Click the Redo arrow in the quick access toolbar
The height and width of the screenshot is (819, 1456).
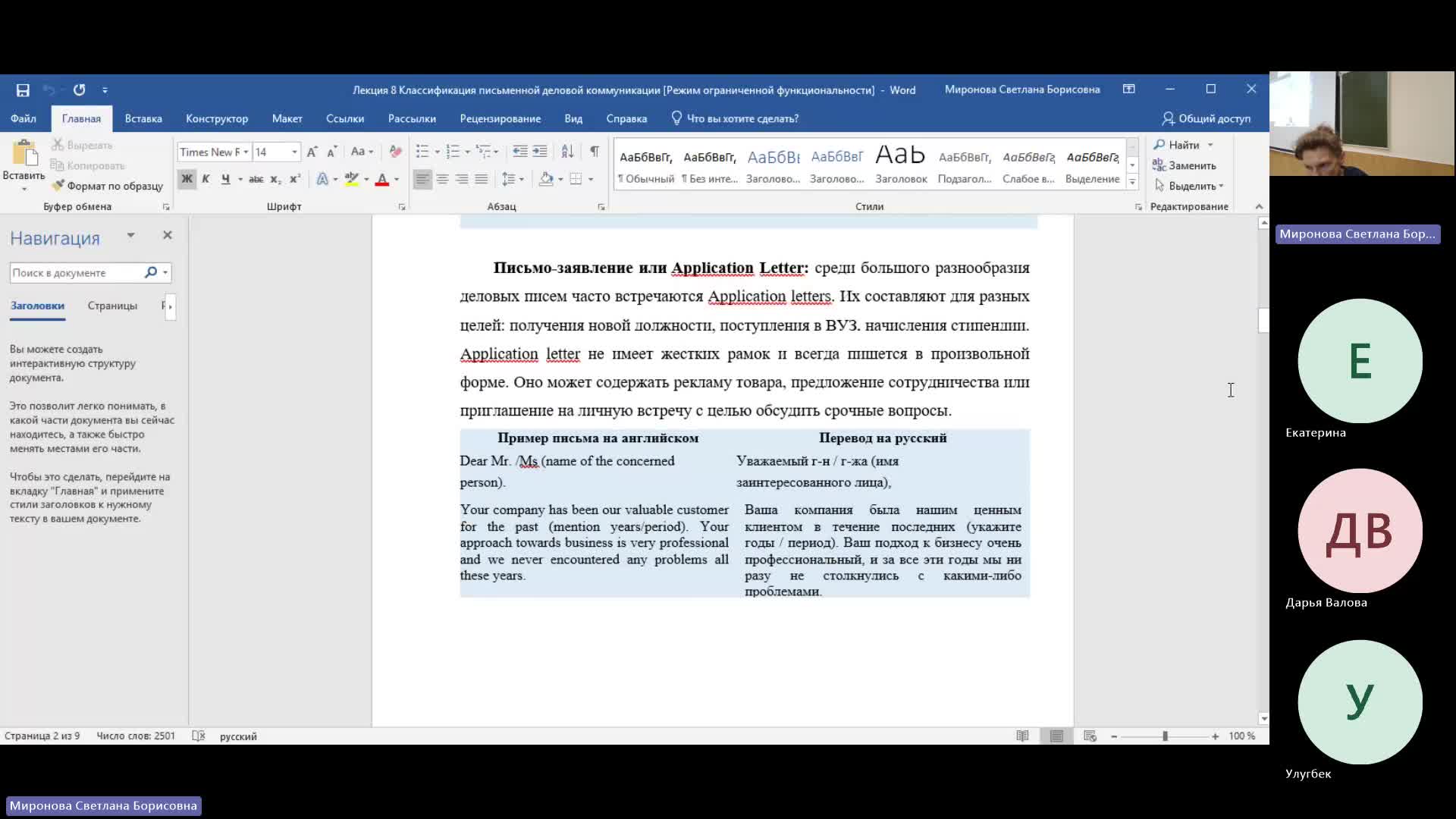[79, 90]
